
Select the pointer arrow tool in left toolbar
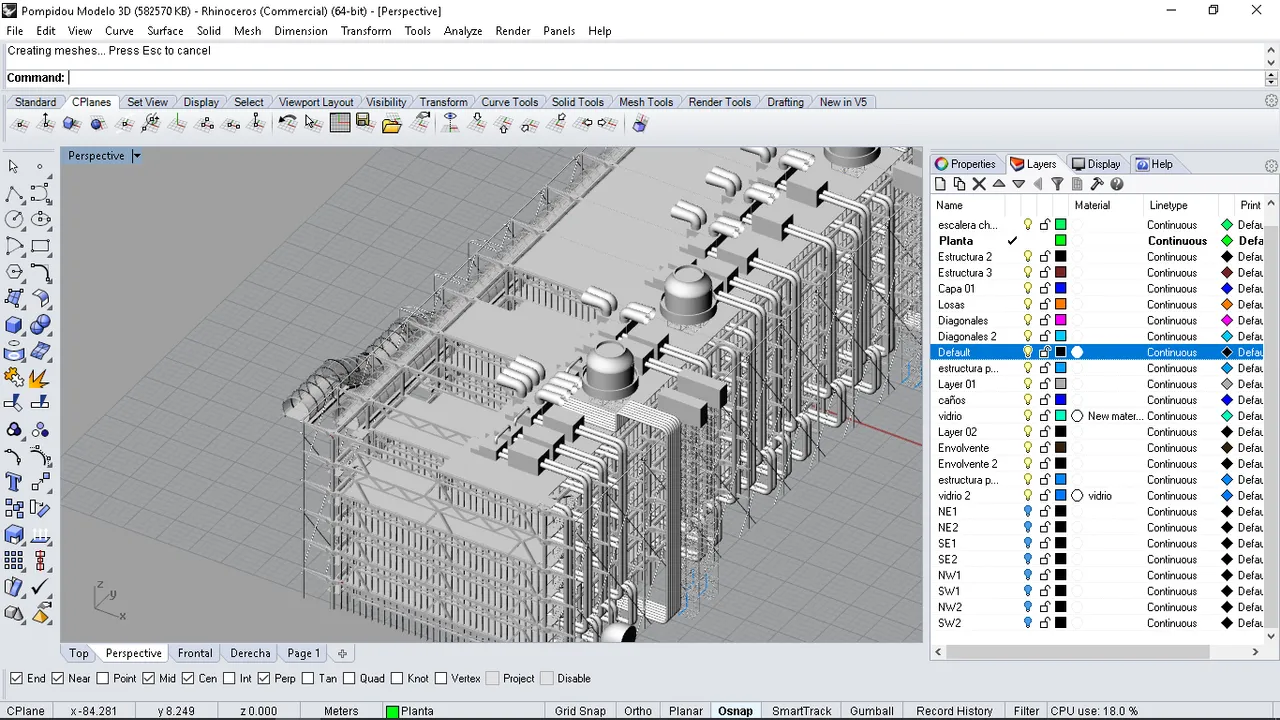point(14,166)
